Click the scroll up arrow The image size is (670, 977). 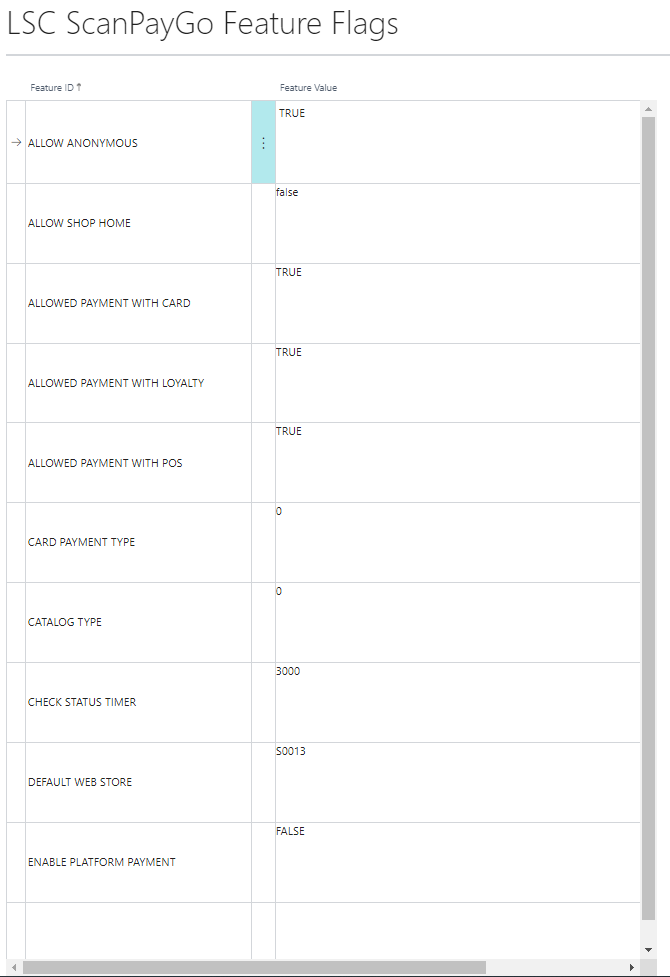pos(648,109)
